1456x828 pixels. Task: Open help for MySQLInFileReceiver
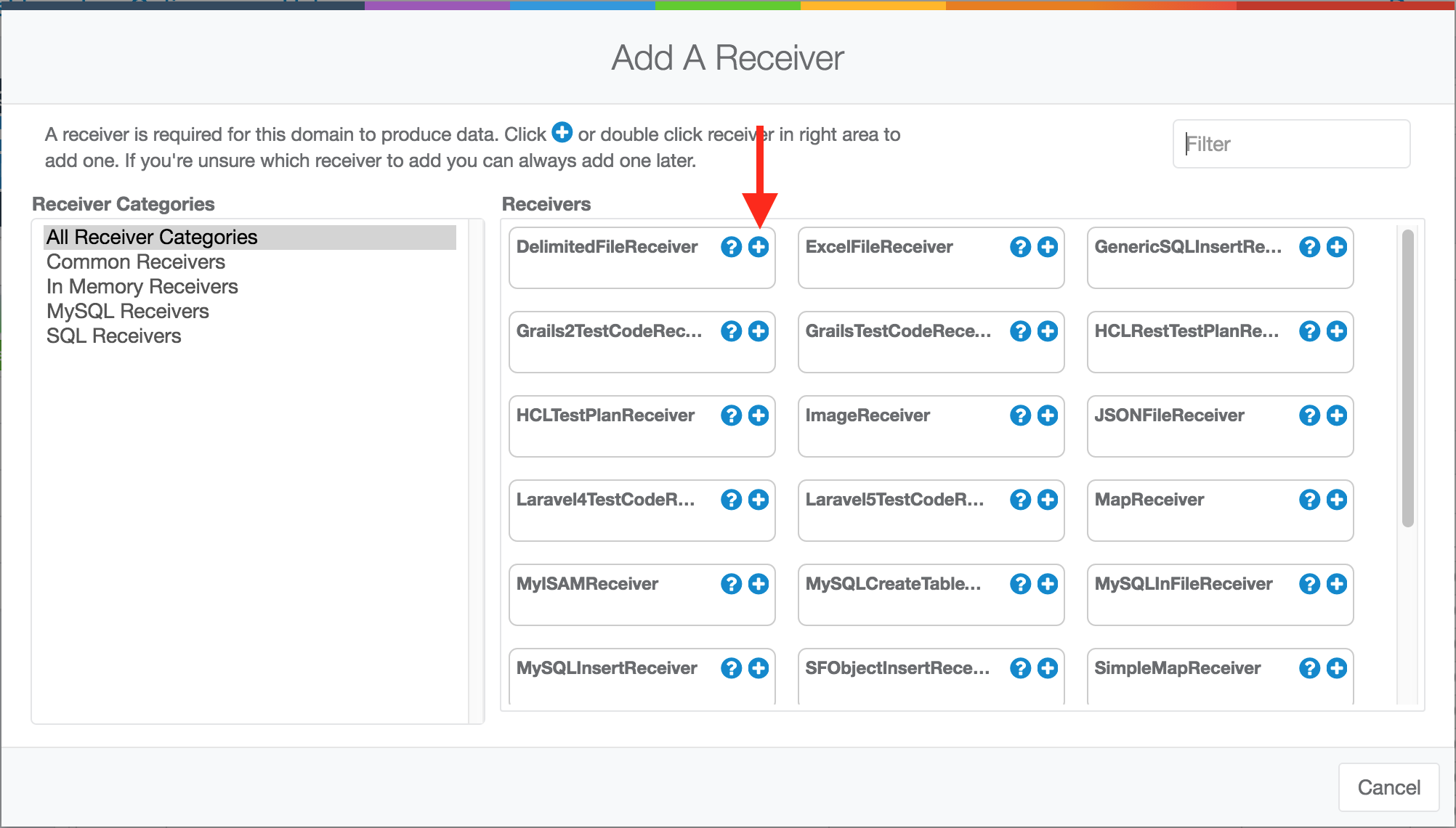[x=1309, y=584]
